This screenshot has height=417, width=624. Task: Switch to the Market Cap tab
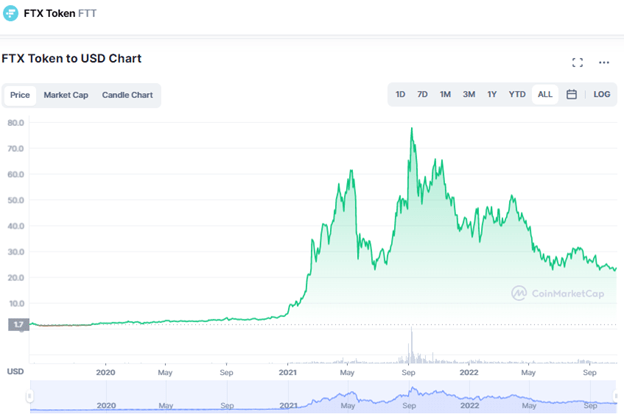[66, 95]
